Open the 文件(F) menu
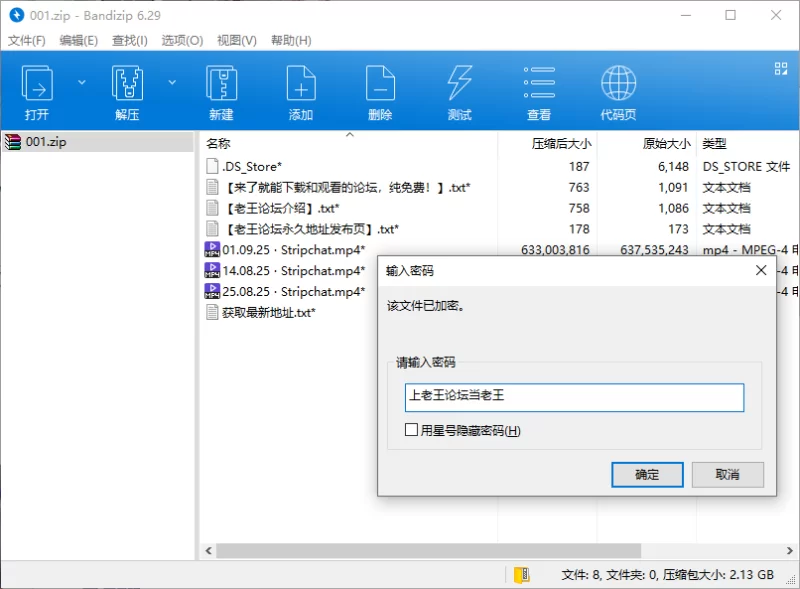 point(27,40)
